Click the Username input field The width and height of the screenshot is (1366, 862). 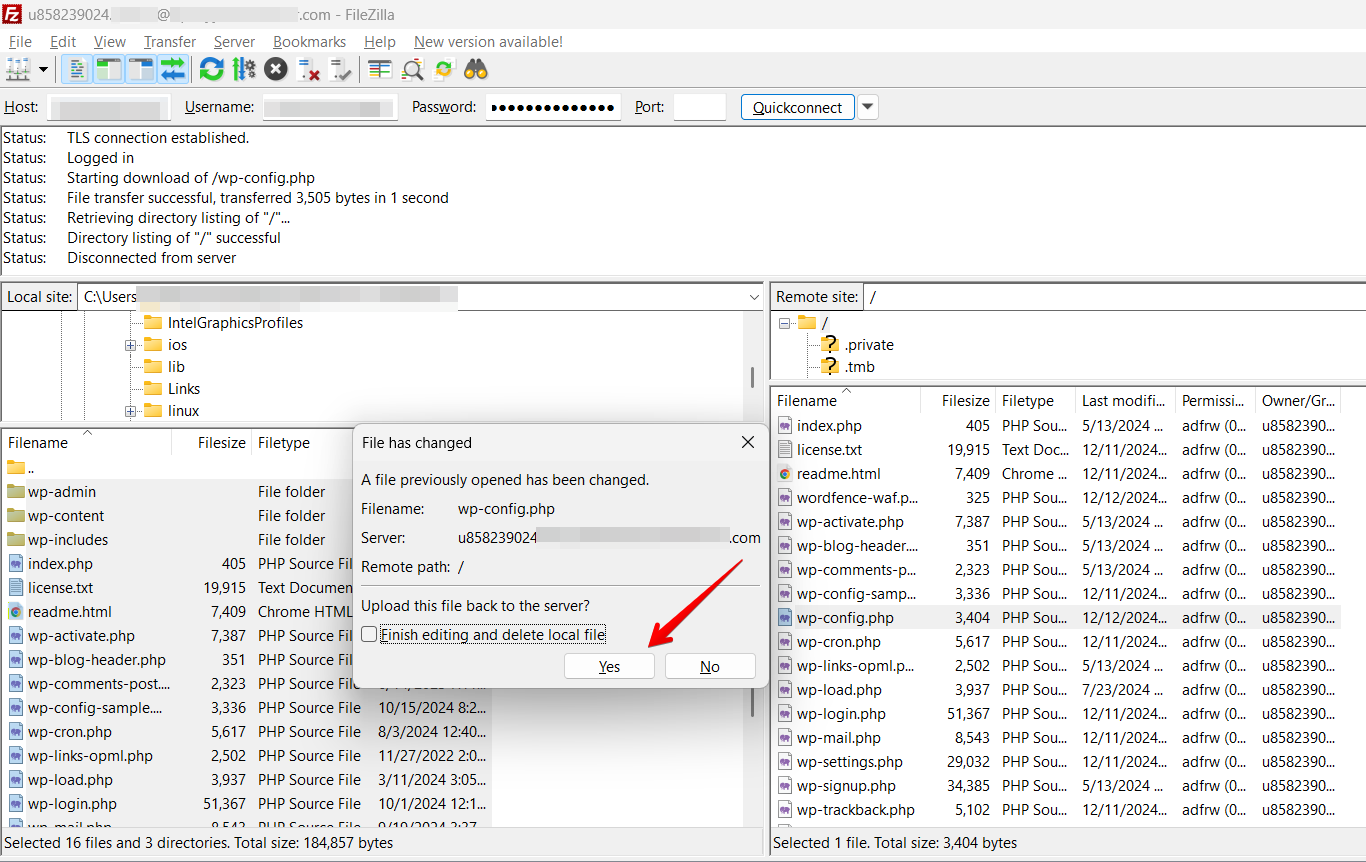click(330, 107)
